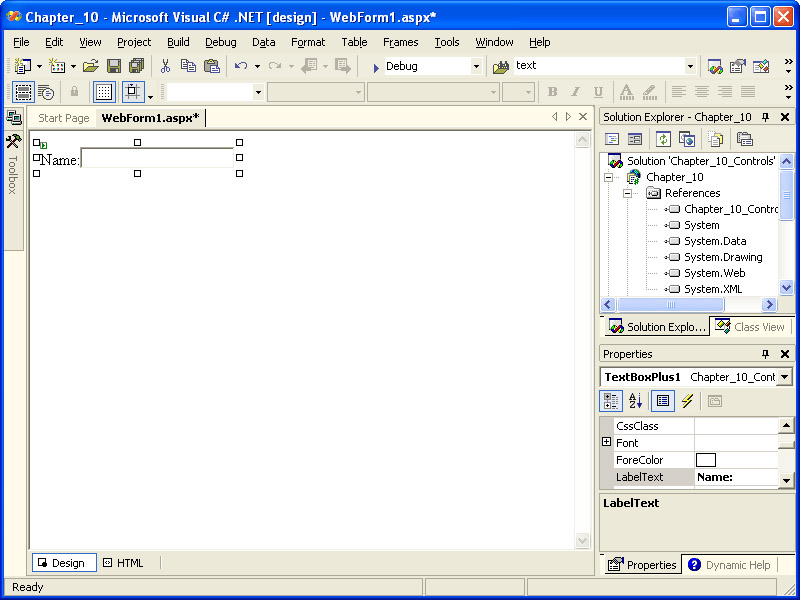
Task: Switch to HTML view
Action: click(124, 563)
